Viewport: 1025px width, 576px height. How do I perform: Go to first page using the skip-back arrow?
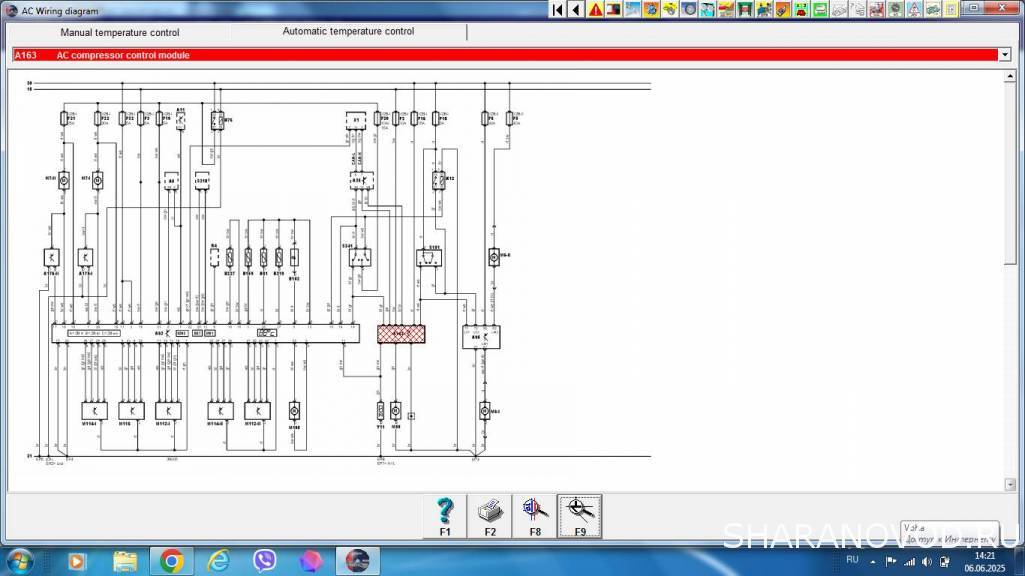pos(557,10)
